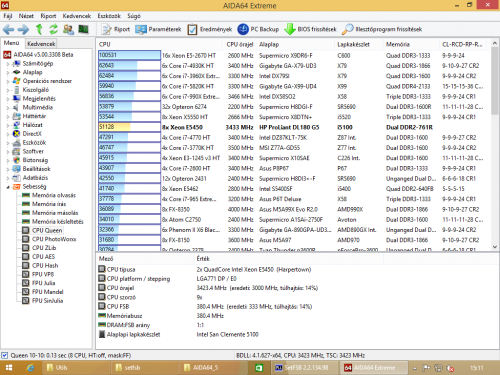Click the 100531 score bar
The height and width of the screenshot is (375, 500).
pyautogui.click(x=129, y=55)
